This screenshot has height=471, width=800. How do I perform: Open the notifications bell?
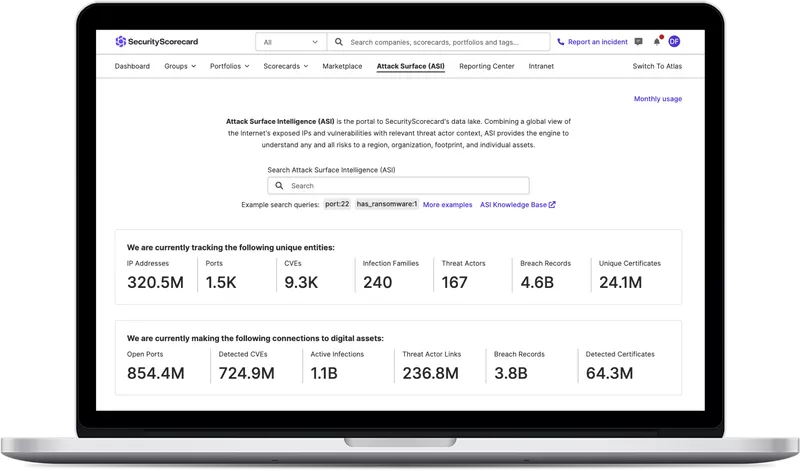[x=657, y=41]
